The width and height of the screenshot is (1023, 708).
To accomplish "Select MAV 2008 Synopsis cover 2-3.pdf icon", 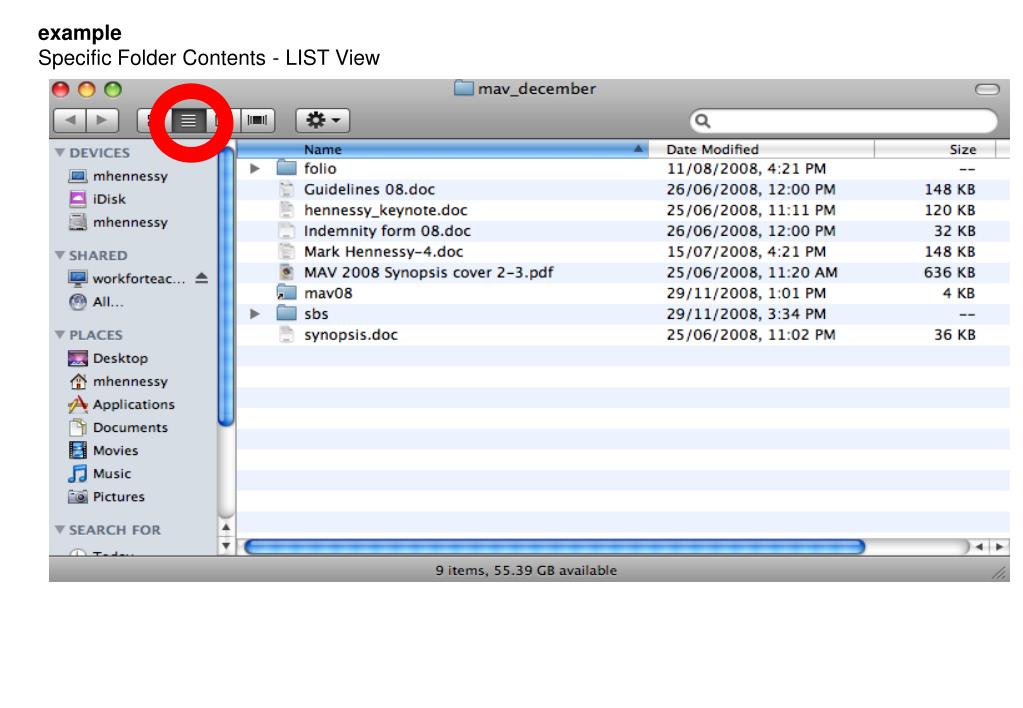I will click(286, 272).
